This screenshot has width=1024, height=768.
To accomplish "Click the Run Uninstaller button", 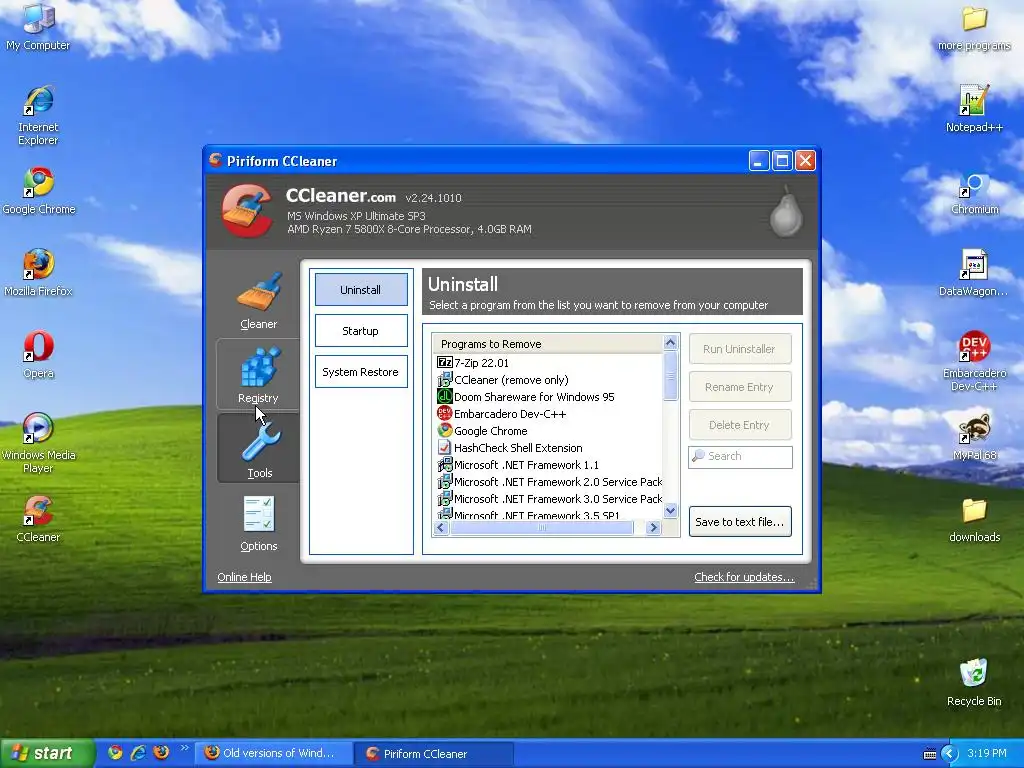I will tap(740, 349).
